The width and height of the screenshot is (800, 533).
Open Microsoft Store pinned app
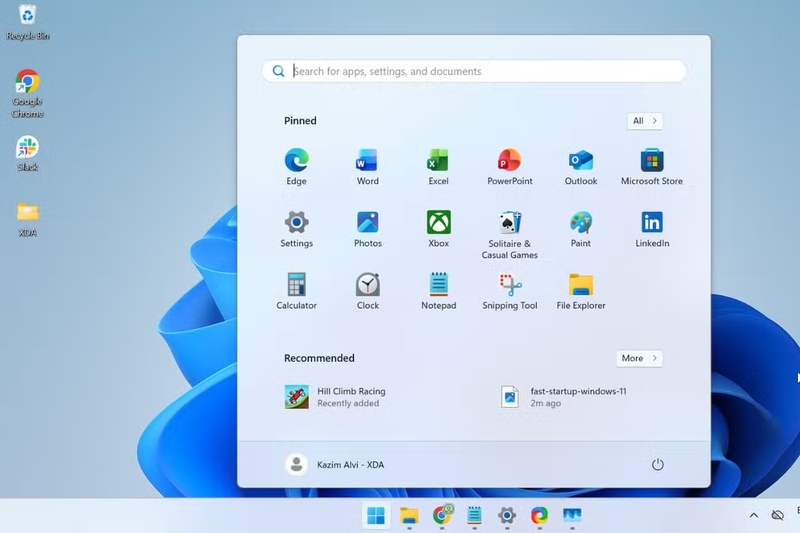[x=652, y=167]
